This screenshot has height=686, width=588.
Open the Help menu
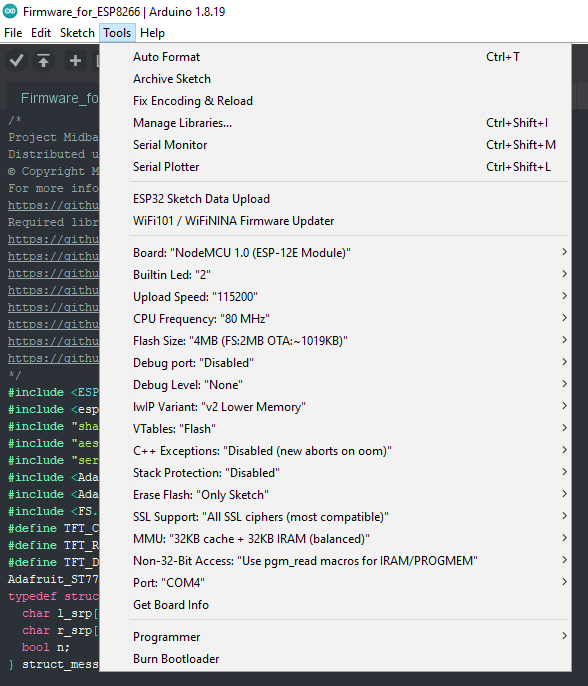point(152,33)
